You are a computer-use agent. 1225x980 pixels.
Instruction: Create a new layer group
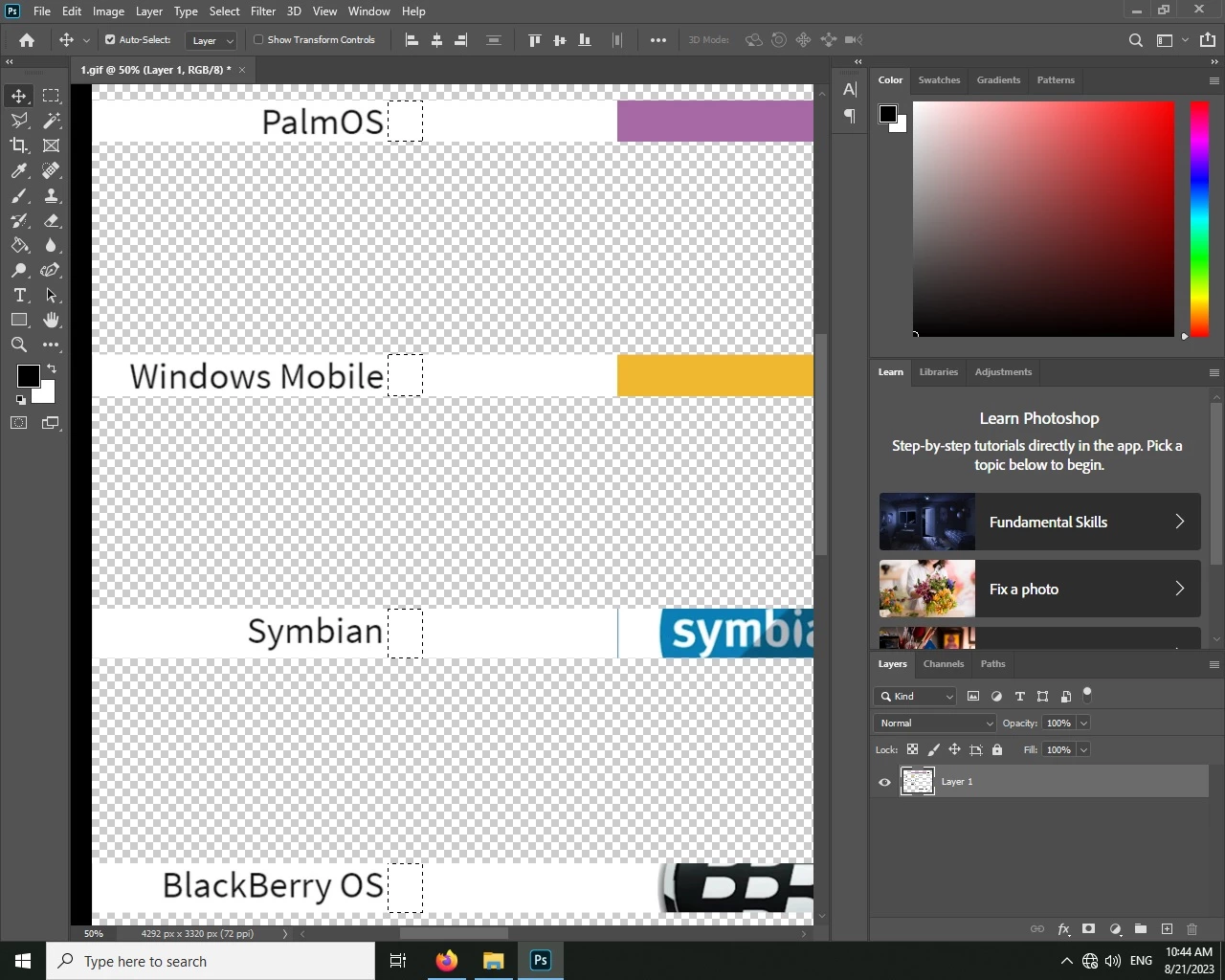(1141, 929)
